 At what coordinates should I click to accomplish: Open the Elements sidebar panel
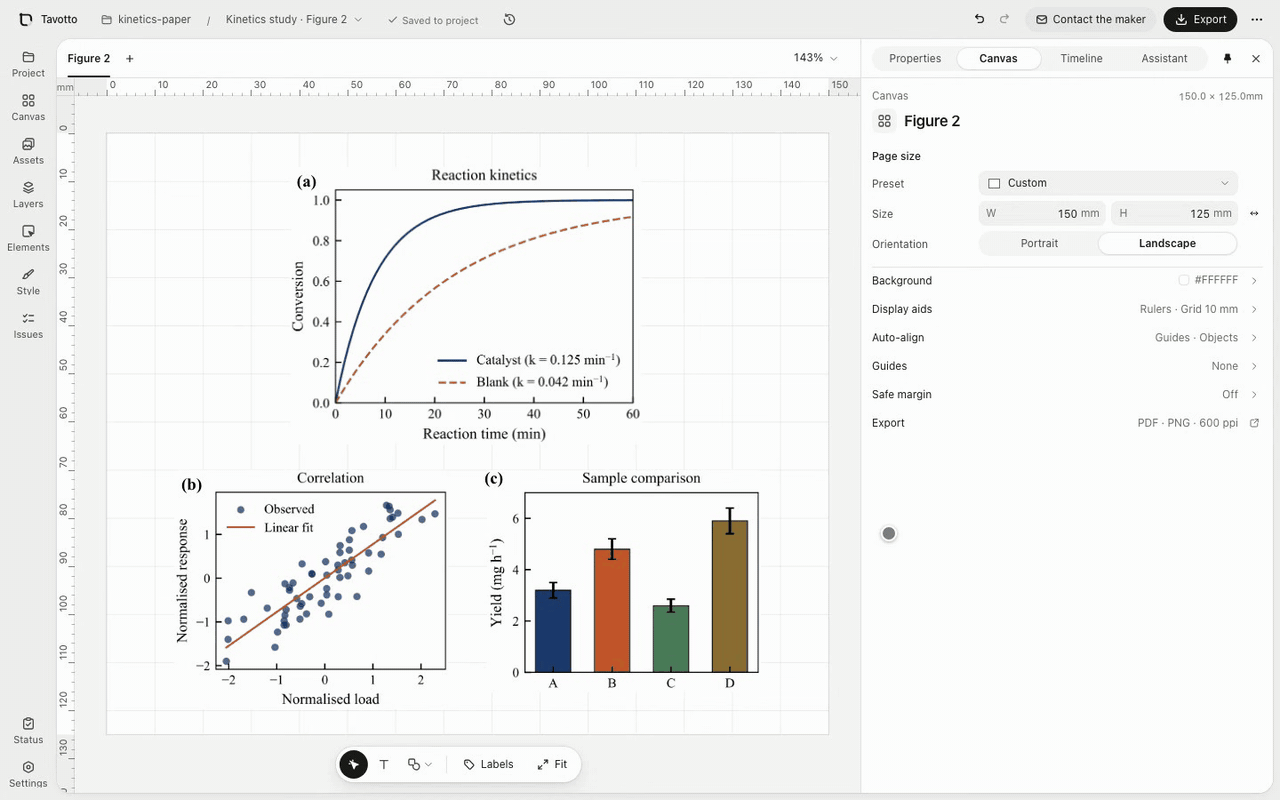point(28,238)
